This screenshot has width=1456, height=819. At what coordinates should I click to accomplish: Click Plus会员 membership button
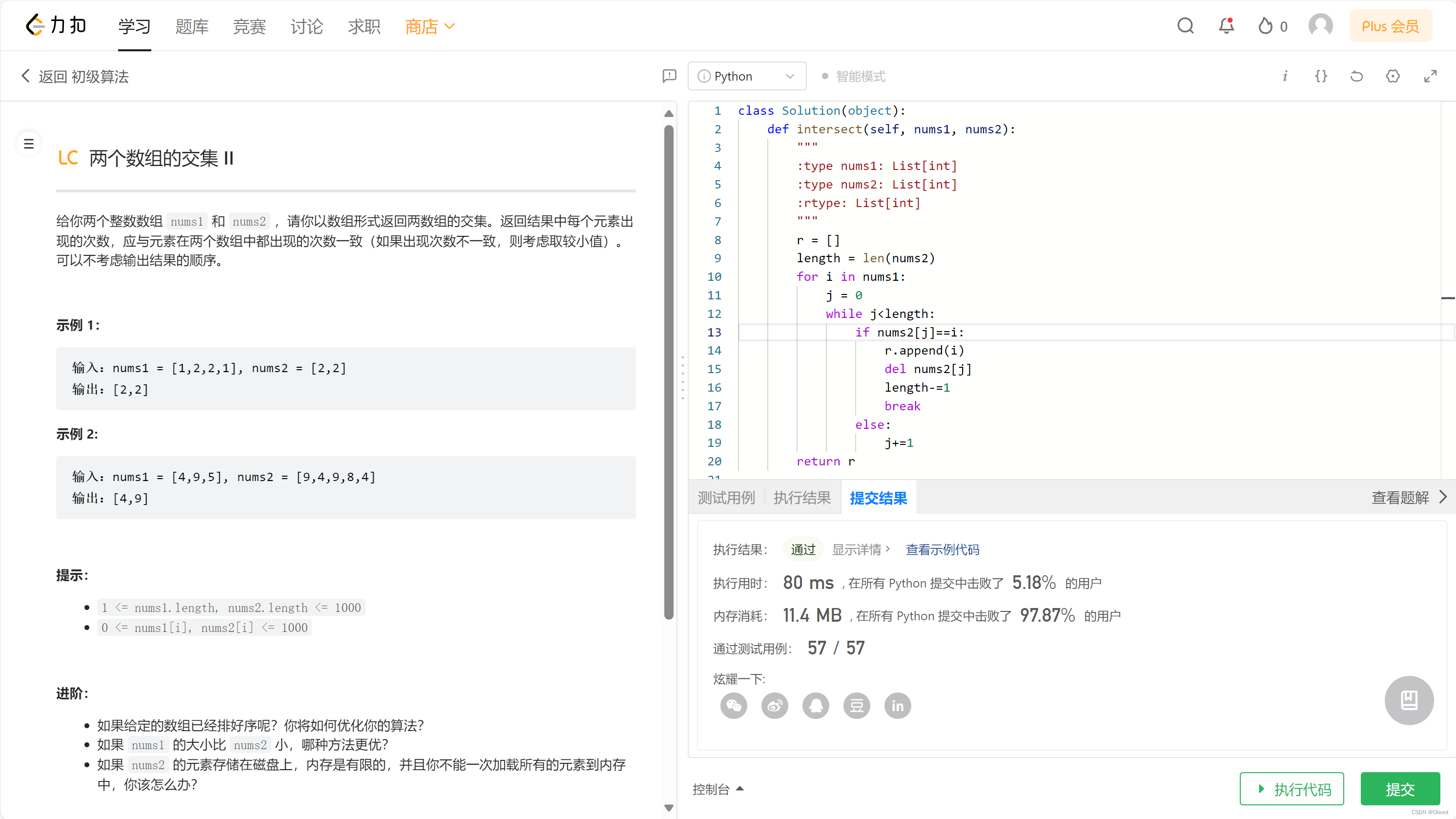point(1390,25)
